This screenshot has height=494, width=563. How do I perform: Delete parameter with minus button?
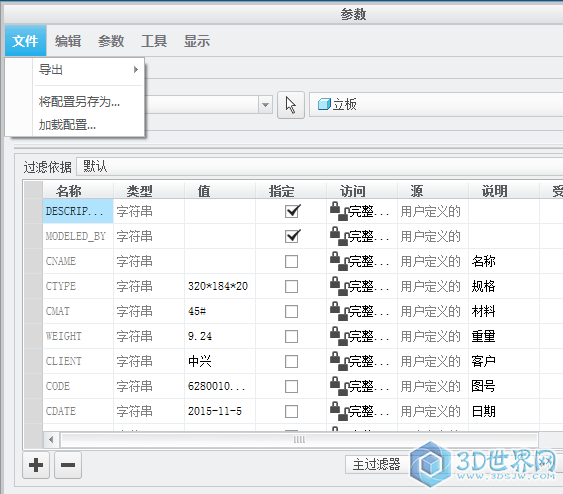pos(68,465)
